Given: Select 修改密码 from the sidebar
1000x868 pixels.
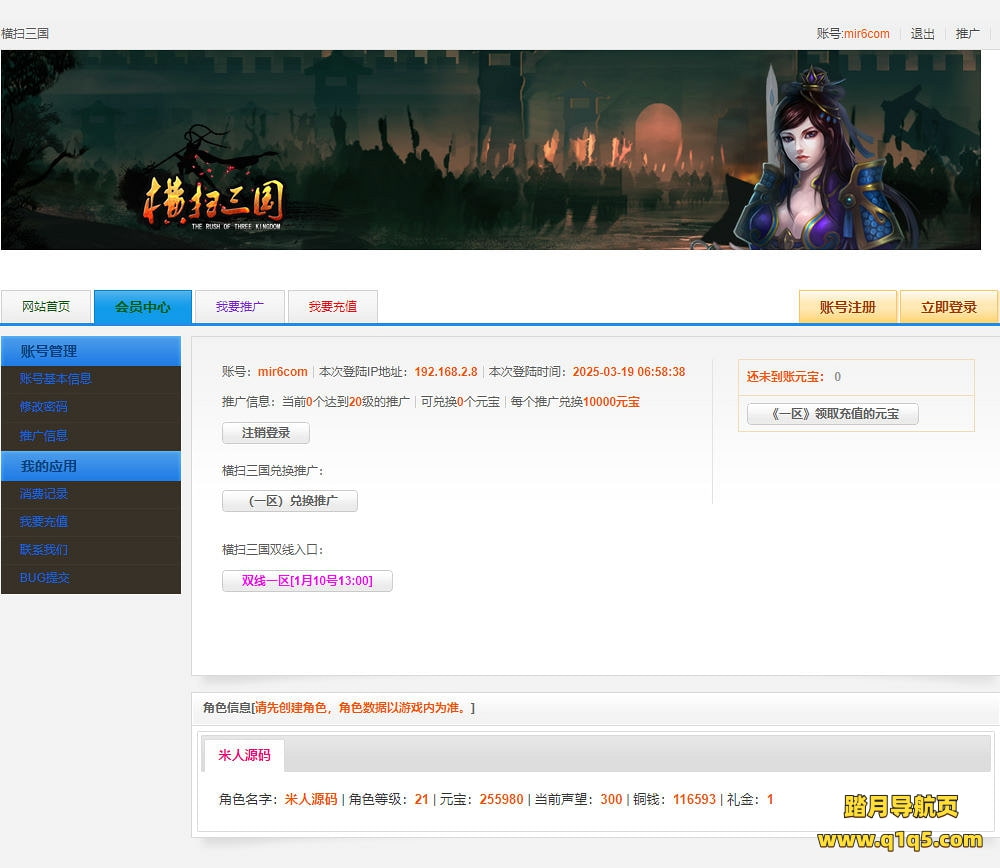Looking at the screenshot, I should (x=44, y=407).
